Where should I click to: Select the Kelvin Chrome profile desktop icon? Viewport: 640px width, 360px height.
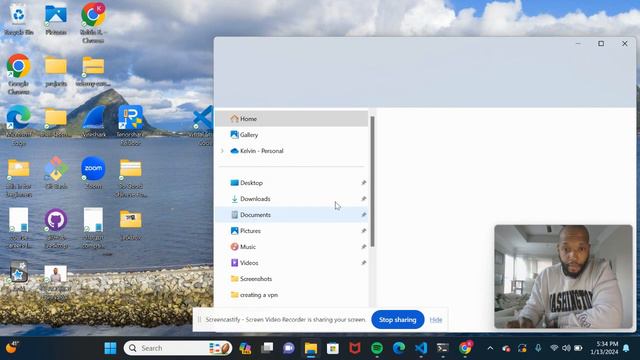tap(93, 23)
